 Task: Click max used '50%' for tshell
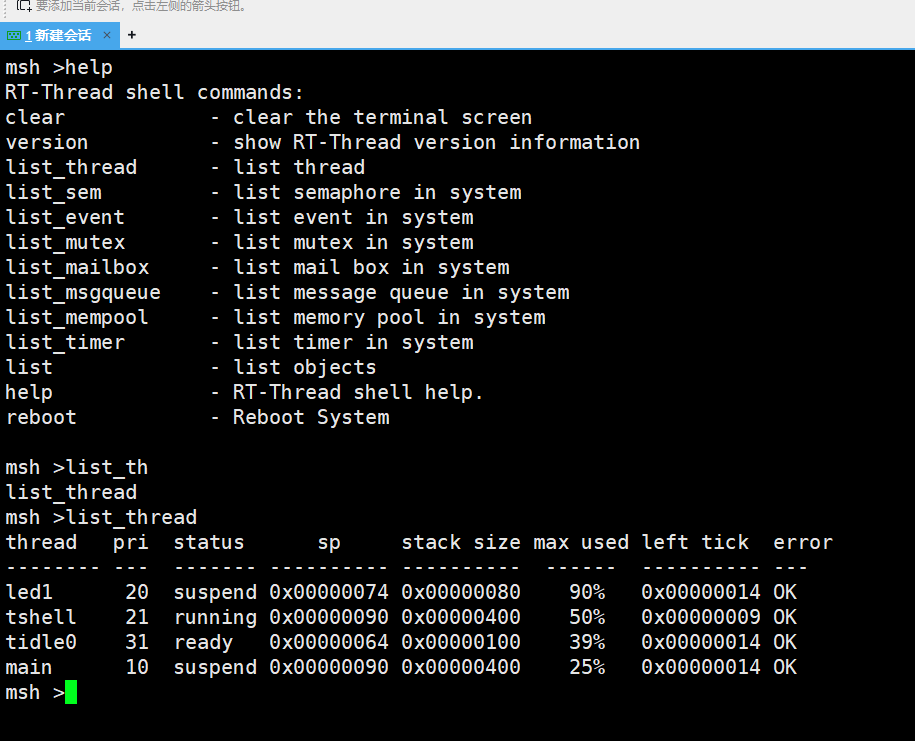point(587,617)
